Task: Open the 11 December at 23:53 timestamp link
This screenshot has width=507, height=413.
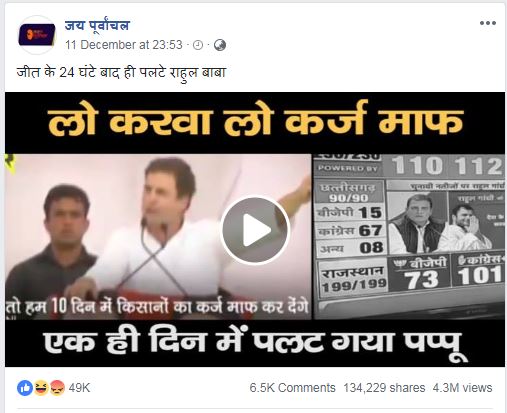Action: pos(124,45)
